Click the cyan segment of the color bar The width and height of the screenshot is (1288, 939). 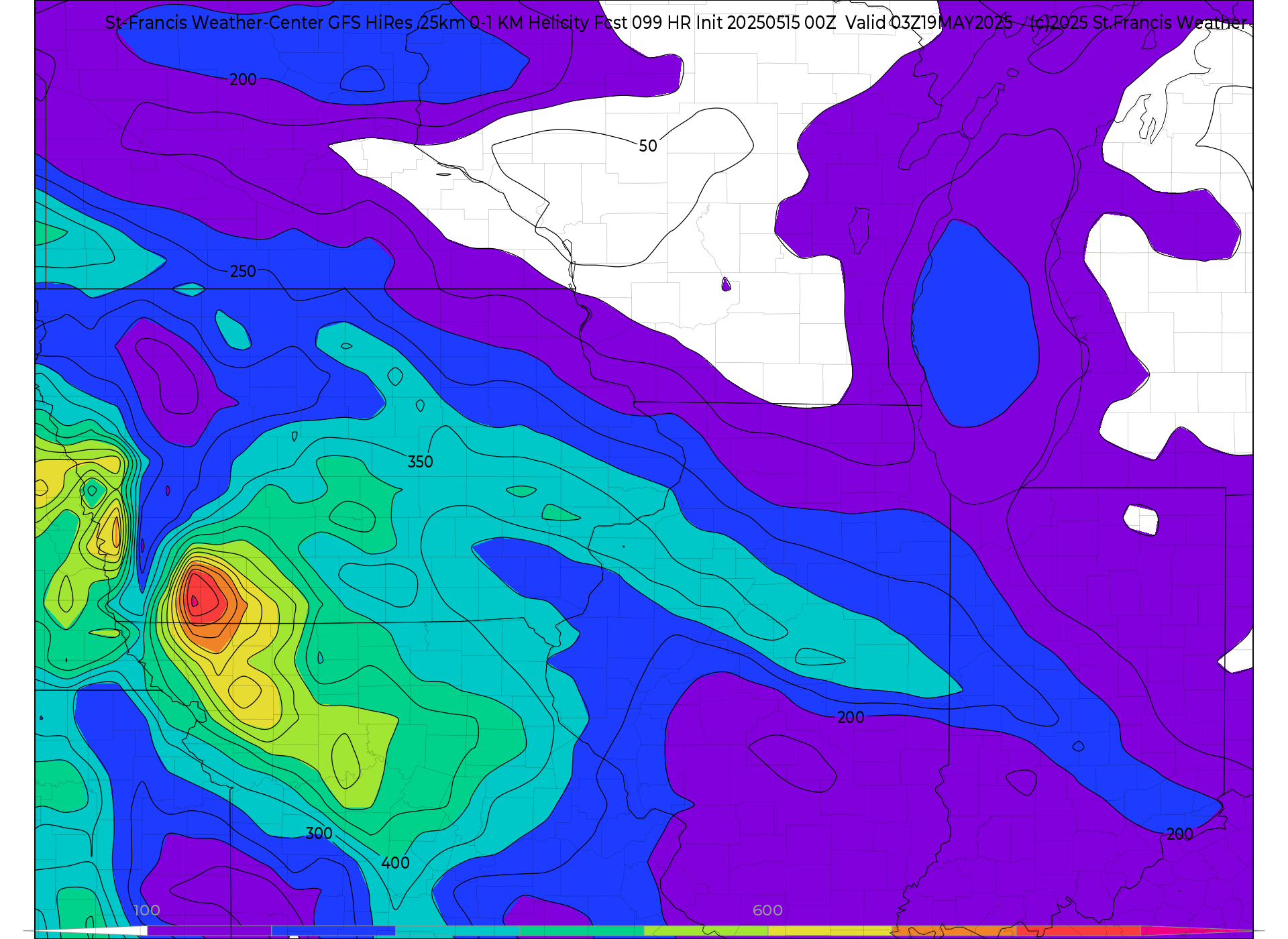point(458,931)
